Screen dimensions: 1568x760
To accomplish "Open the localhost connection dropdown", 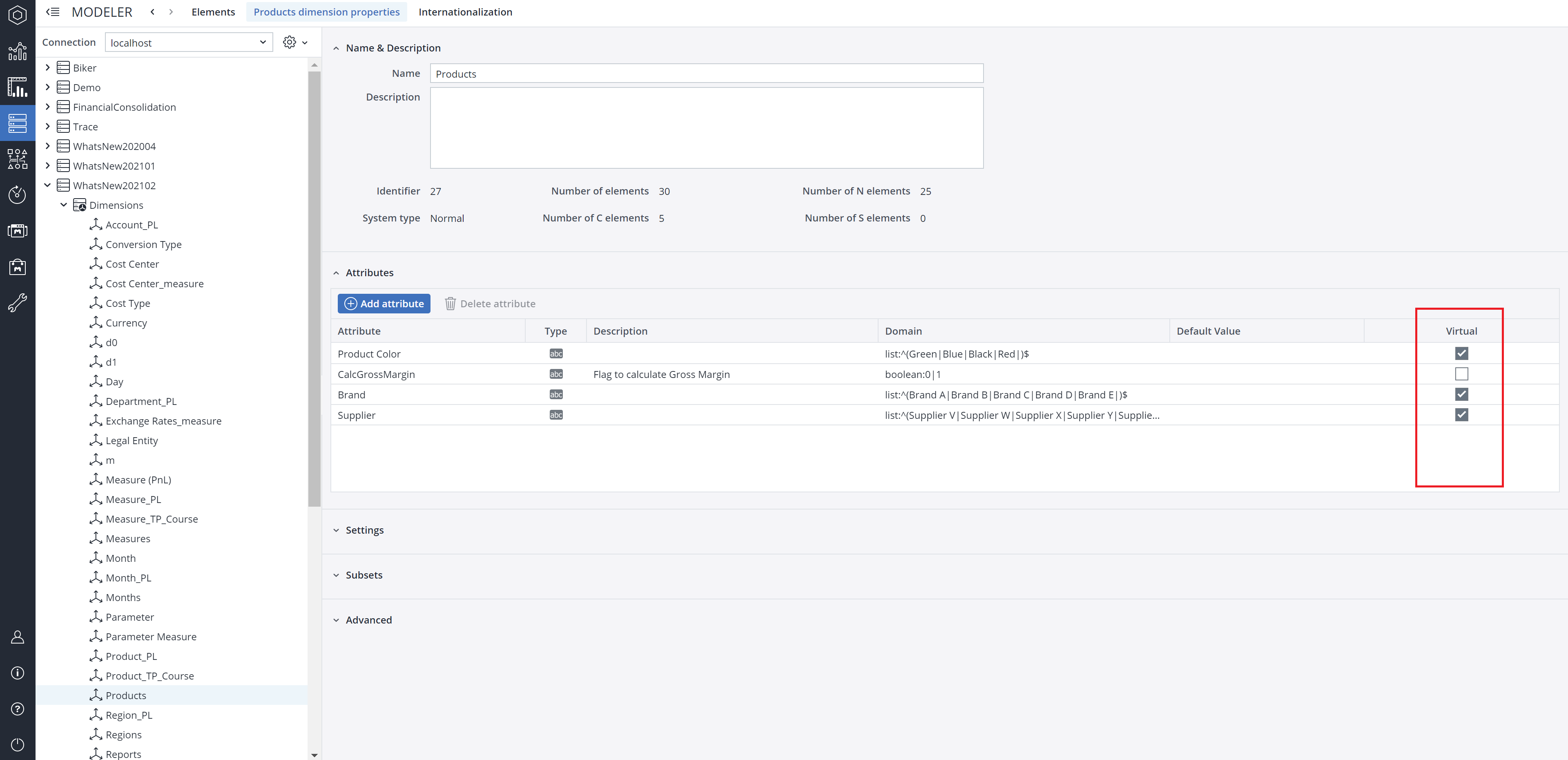I will pos(189,42).
